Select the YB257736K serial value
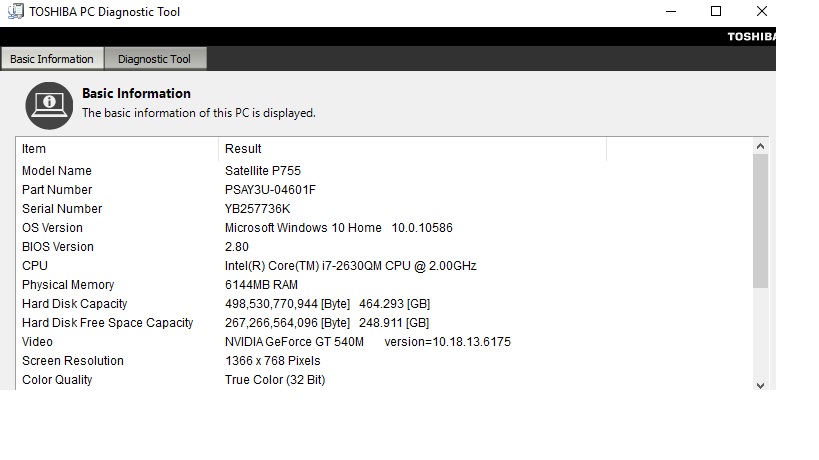 tap(258, 209)
